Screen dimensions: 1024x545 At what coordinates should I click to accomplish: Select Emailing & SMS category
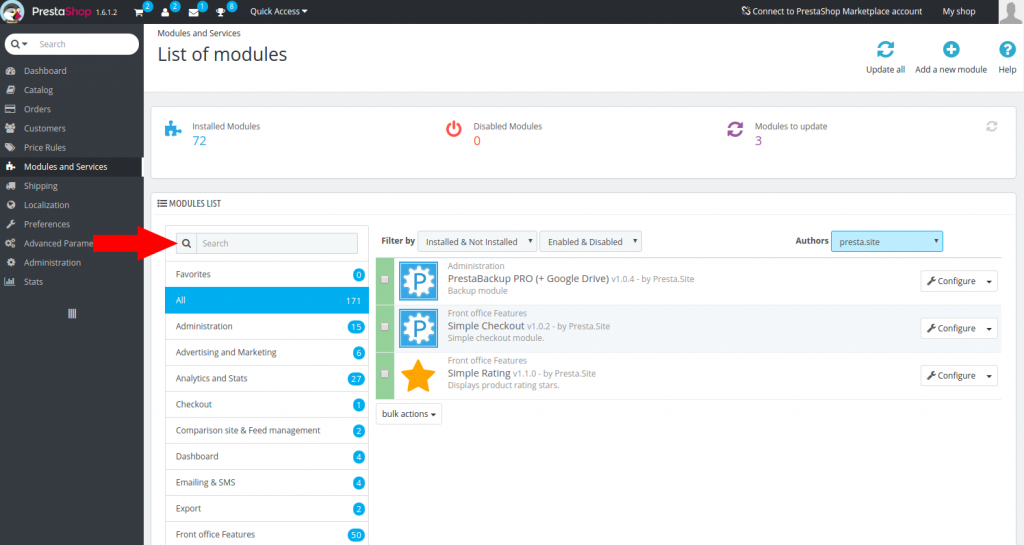267,482
